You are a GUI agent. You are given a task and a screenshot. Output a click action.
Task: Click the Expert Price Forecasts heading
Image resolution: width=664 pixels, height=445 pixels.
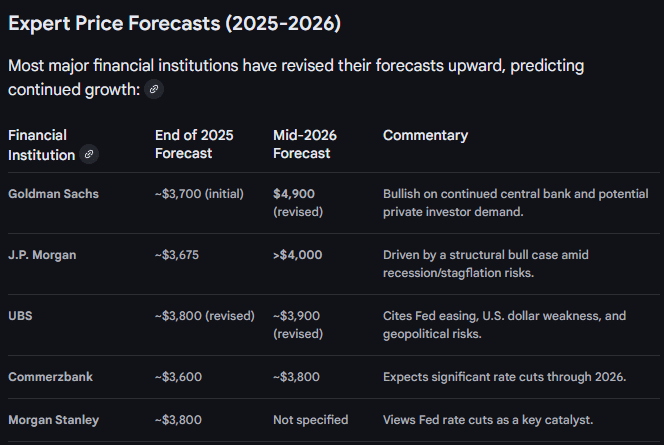pyautogui.click(x=176, y=24)
